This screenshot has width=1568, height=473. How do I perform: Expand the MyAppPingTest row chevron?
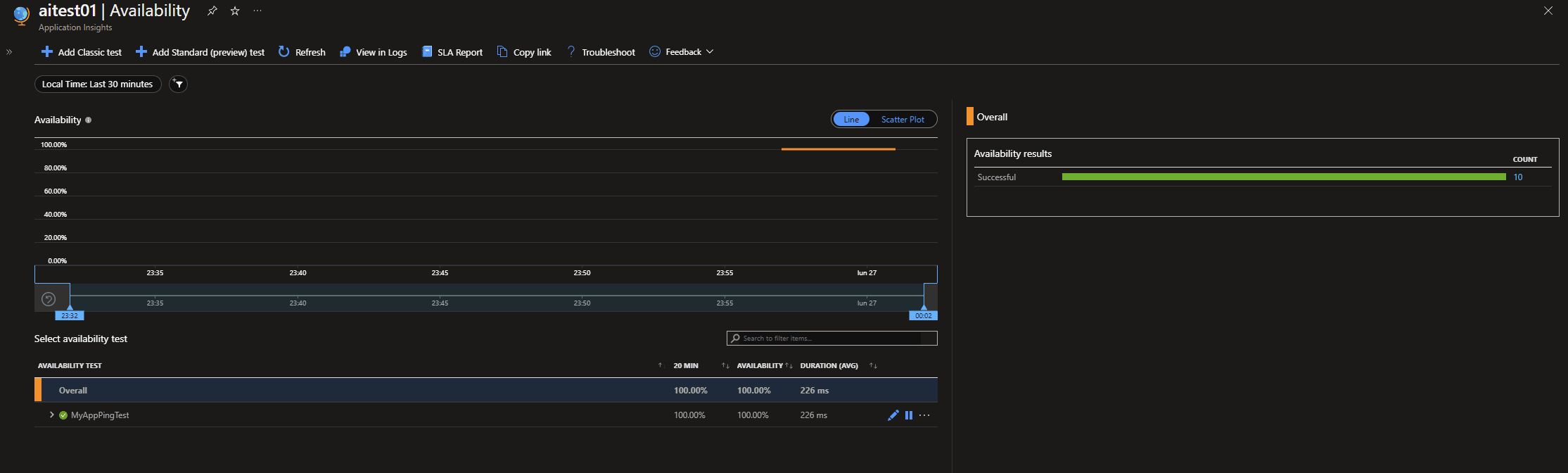point(51,415)
